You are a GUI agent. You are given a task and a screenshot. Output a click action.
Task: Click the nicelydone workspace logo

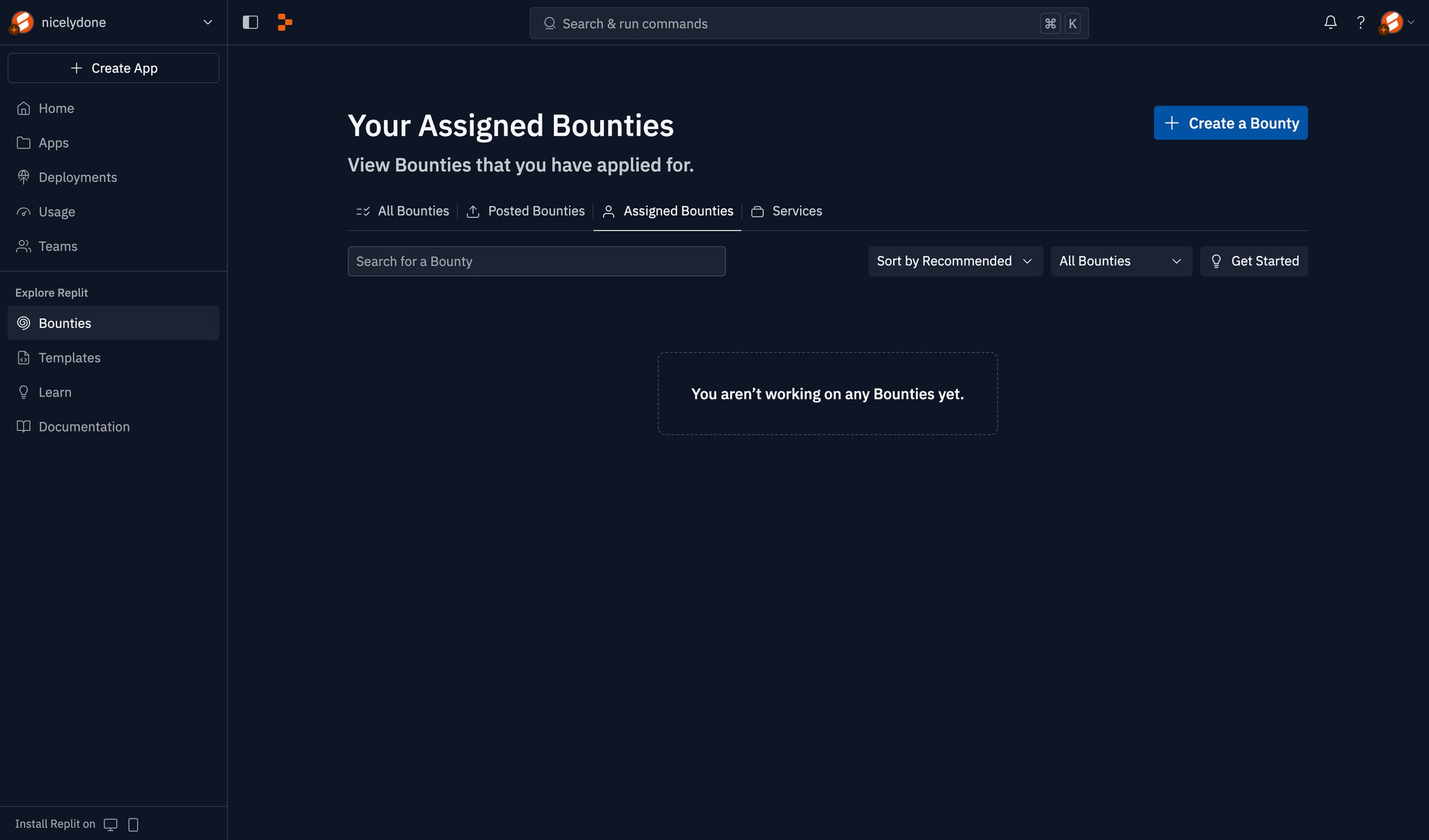coord(21,23)
